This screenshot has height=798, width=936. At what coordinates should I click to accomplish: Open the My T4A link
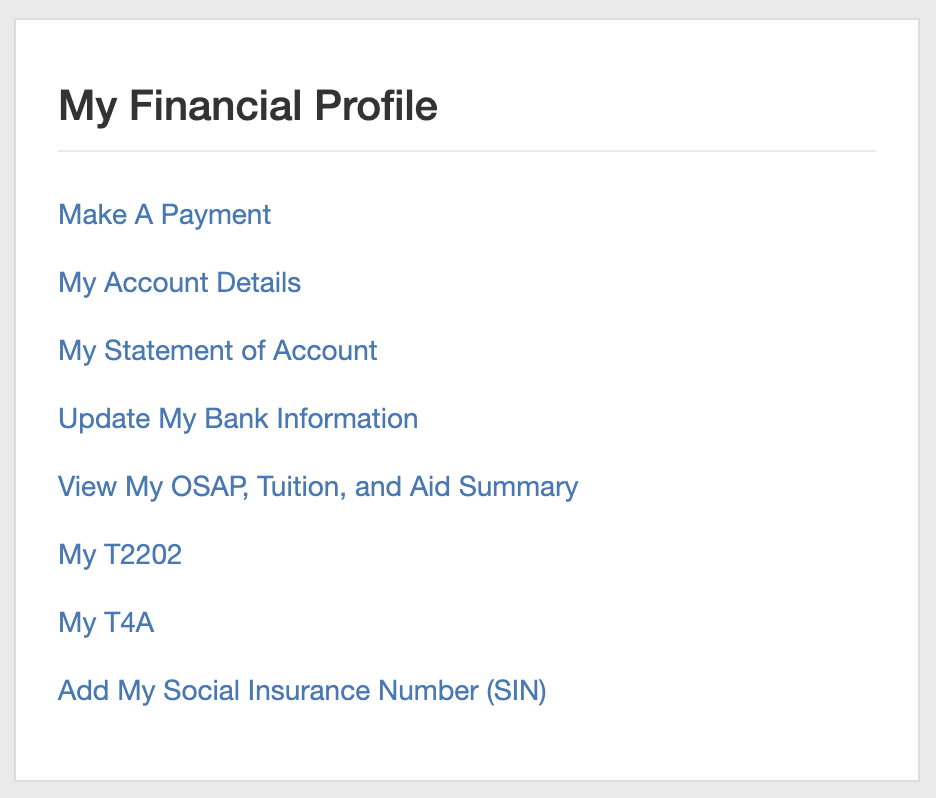click(106, 623)
